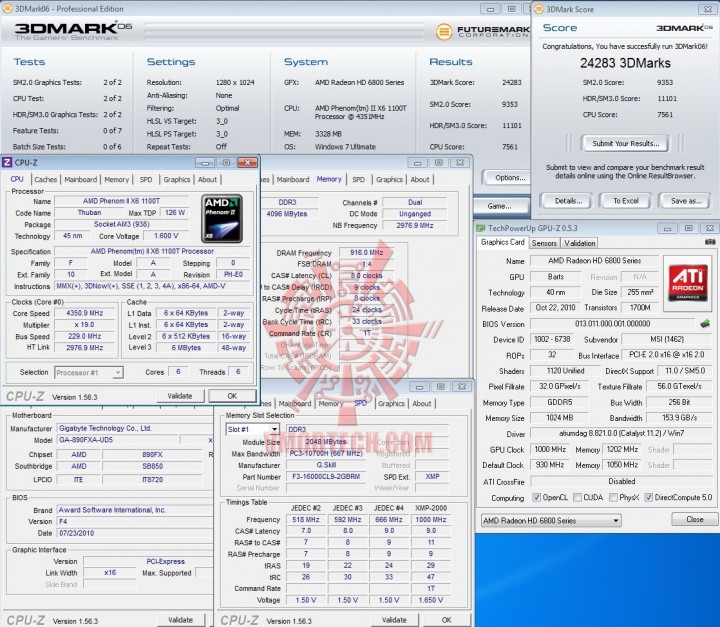
Task: Minimize the GPU-Z window
Action: [667, 228]
